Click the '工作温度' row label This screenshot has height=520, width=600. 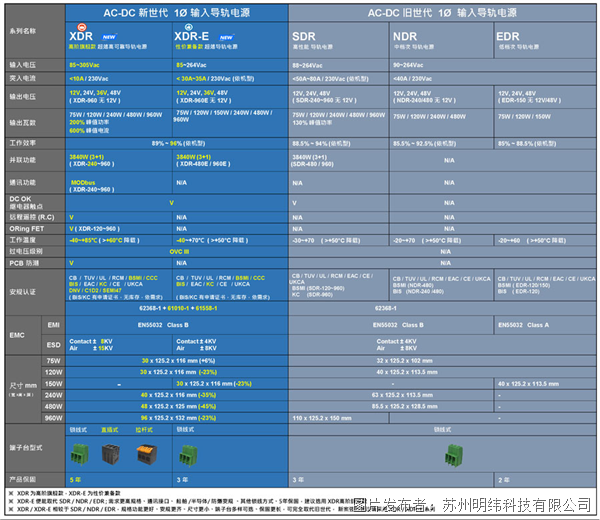pos(23,240)
